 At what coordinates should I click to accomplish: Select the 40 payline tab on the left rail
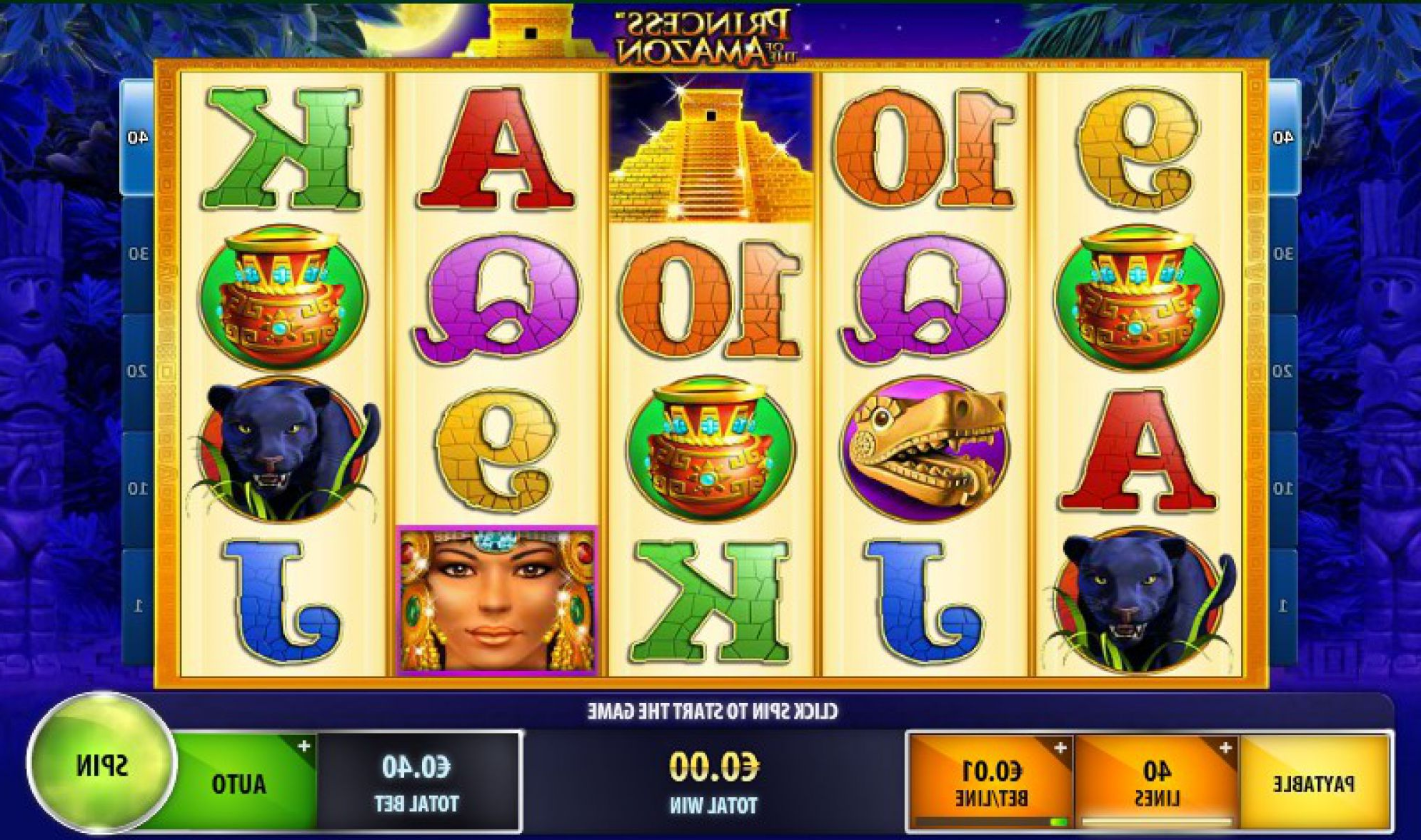tap(138, 137)
